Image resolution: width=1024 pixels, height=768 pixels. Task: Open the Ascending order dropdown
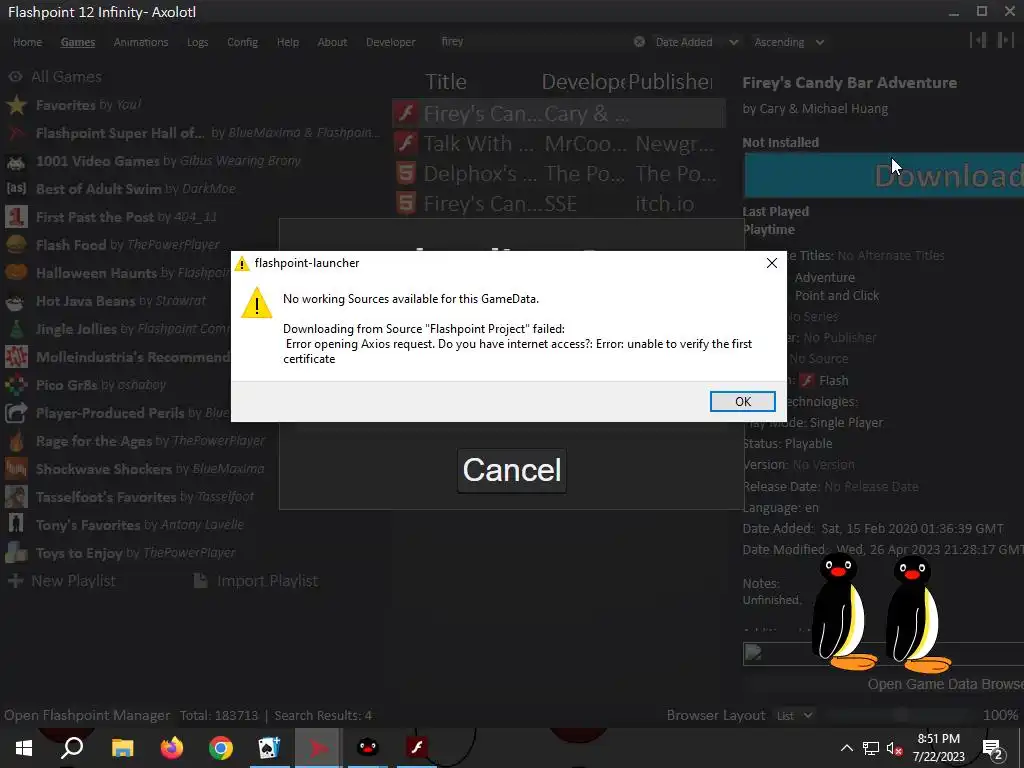point(789,42)
